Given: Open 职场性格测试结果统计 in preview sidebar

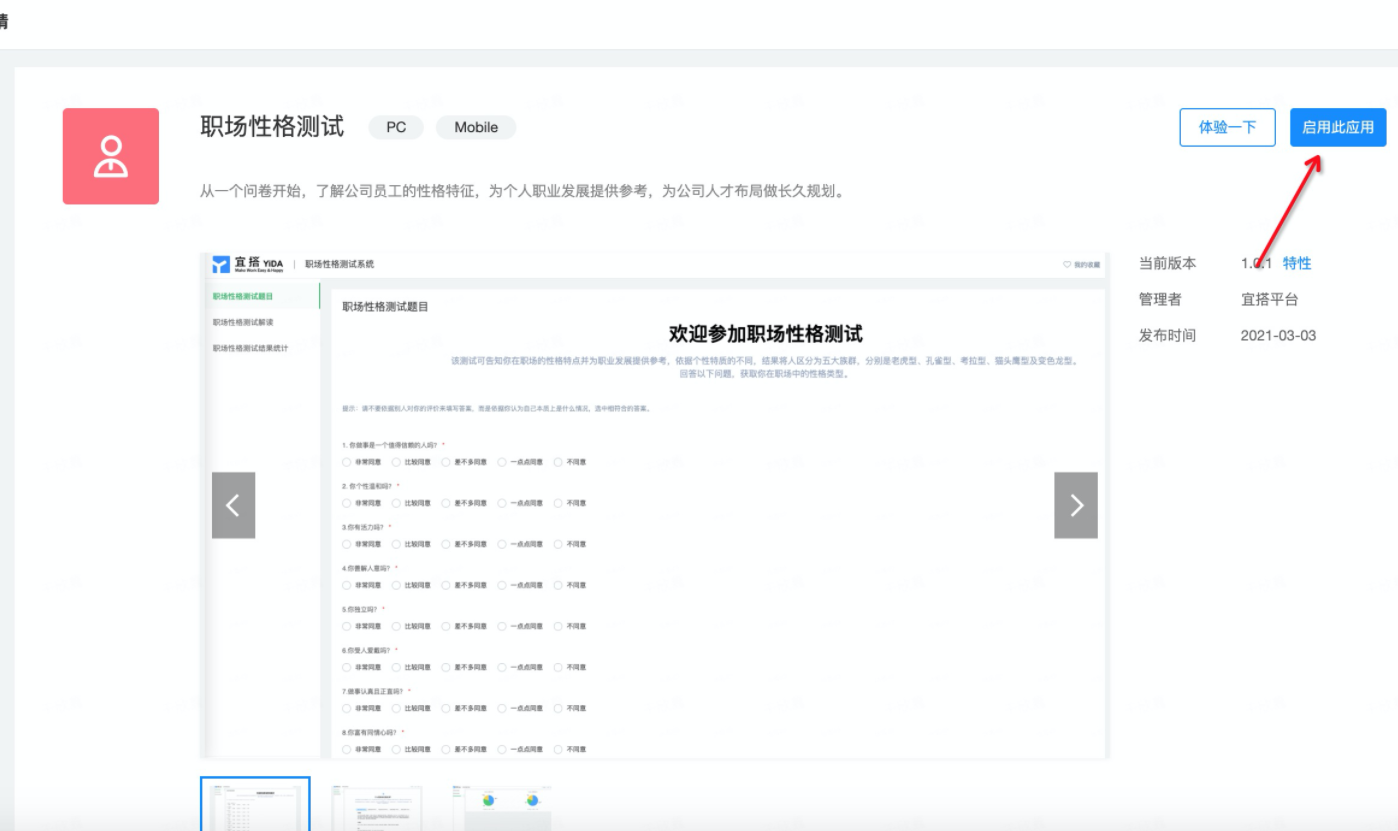Looking at the screenshot, I should click(250, 348).
